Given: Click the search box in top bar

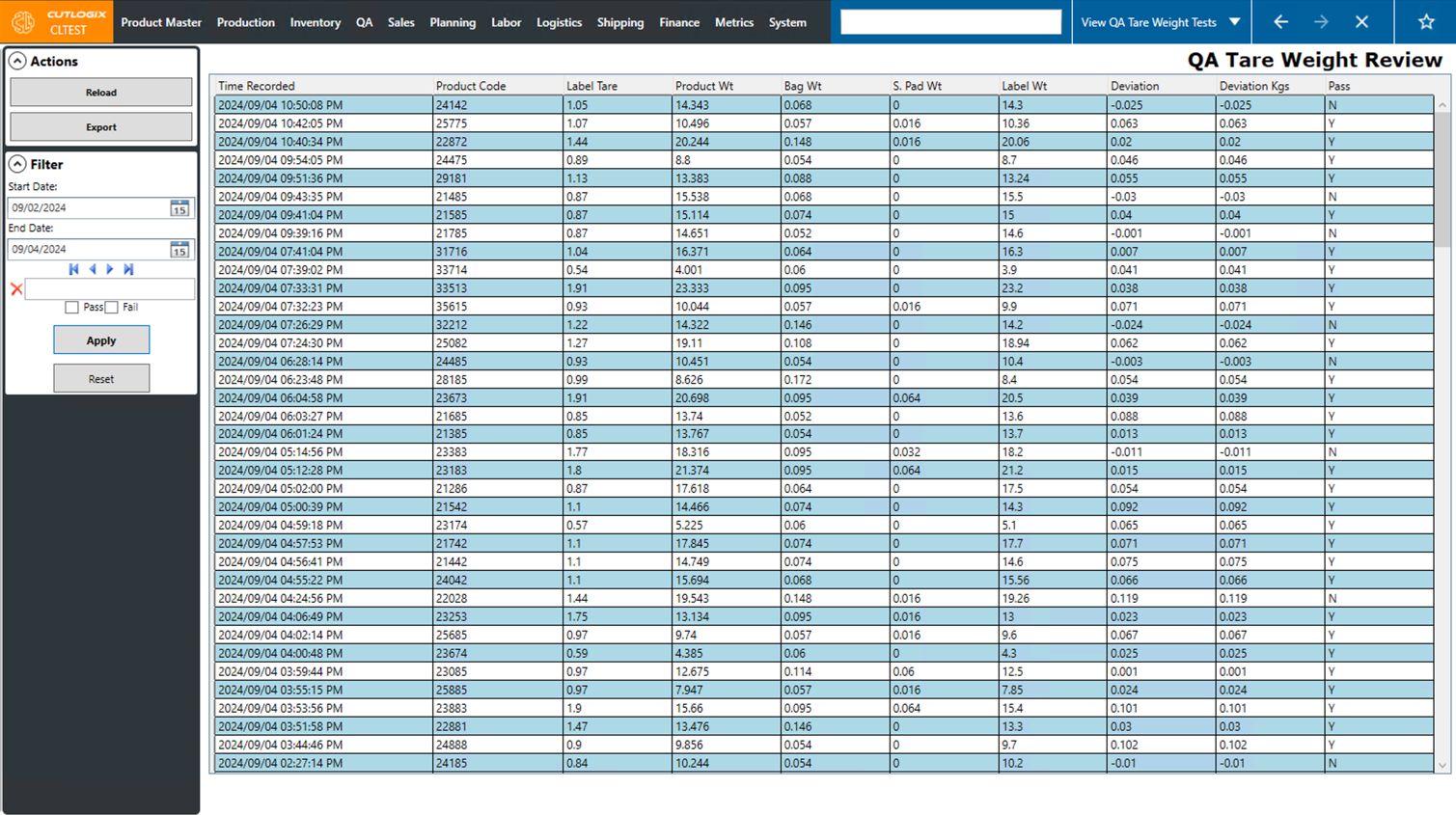Looking at the screenshot, I should tap(950, 22).
